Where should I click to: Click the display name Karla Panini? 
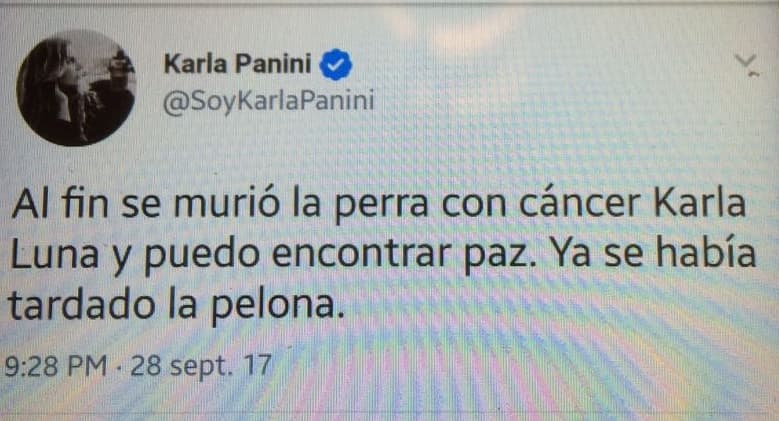click(x=237, y=64)
